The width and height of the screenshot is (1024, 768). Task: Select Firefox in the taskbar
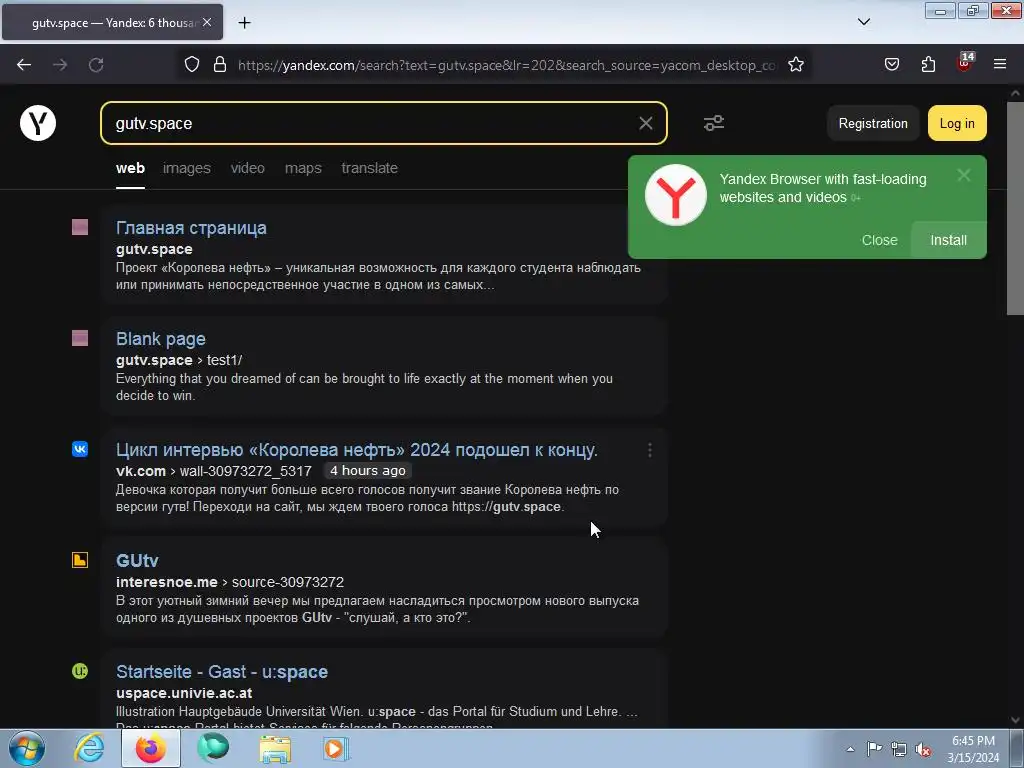150,748
